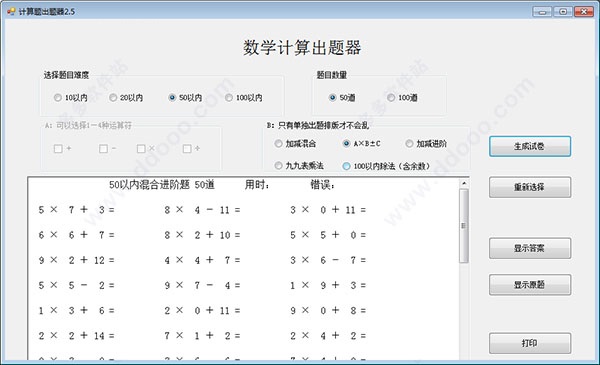
Task: Choose the 加减进阶 radio option
Action: coord(409,143)
